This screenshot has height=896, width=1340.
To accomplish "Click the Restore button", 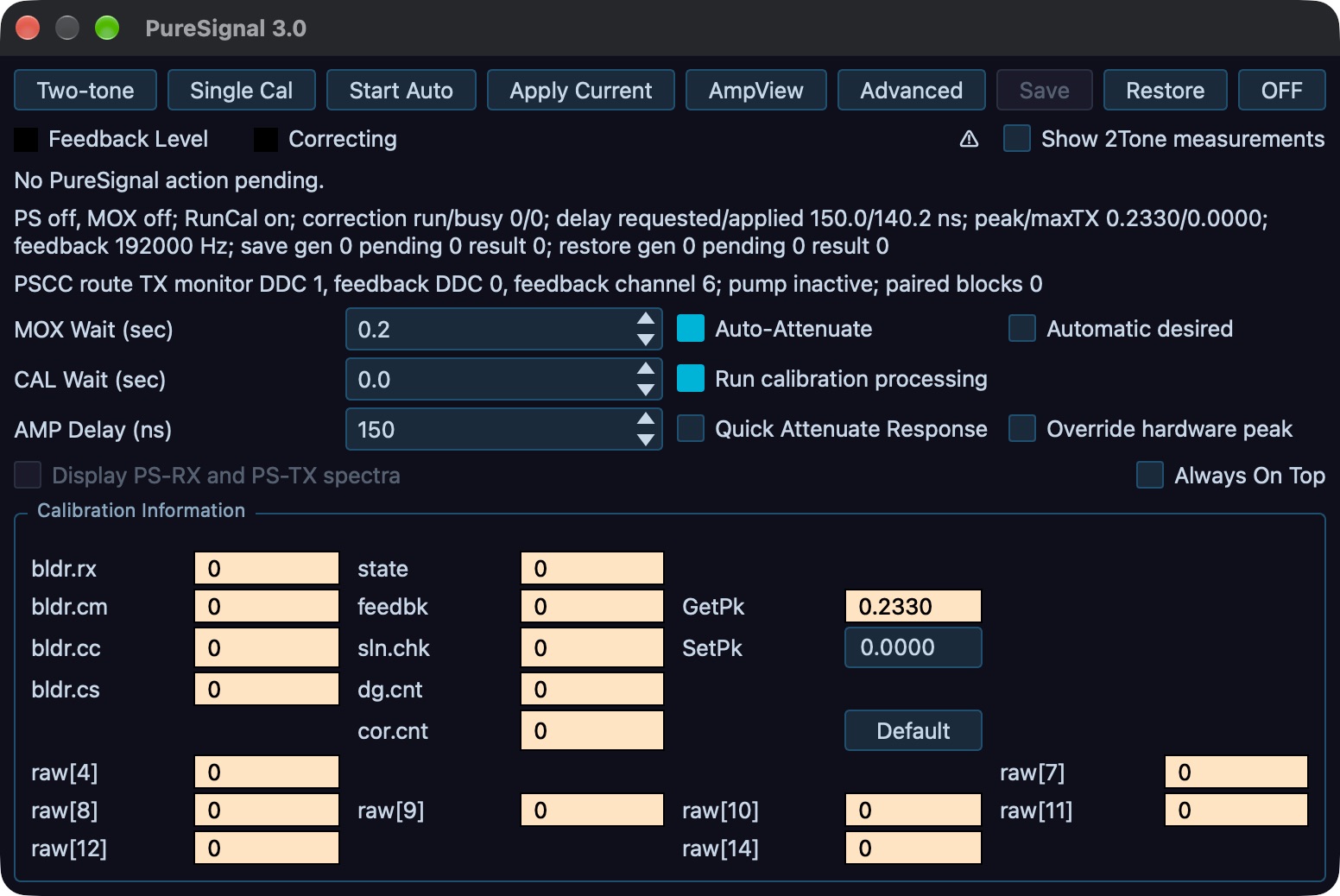I will tap(1166, 90).
